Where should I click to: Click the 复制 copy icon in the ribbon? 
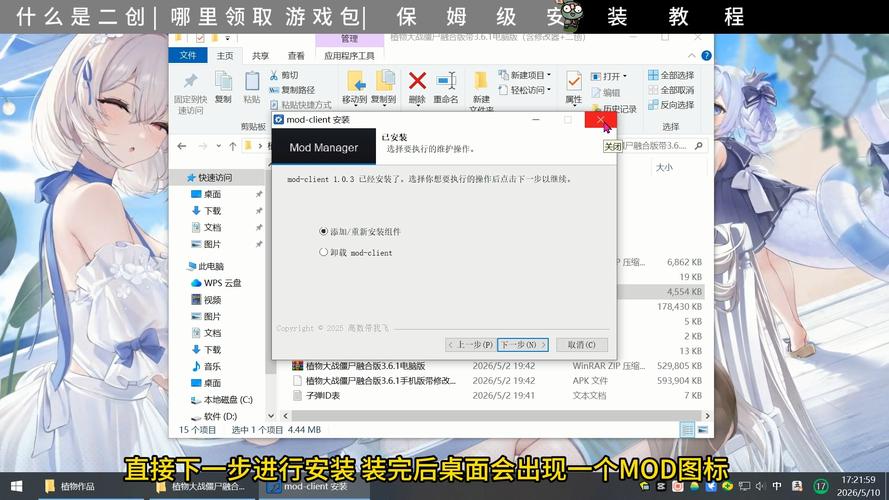(223, 81)
